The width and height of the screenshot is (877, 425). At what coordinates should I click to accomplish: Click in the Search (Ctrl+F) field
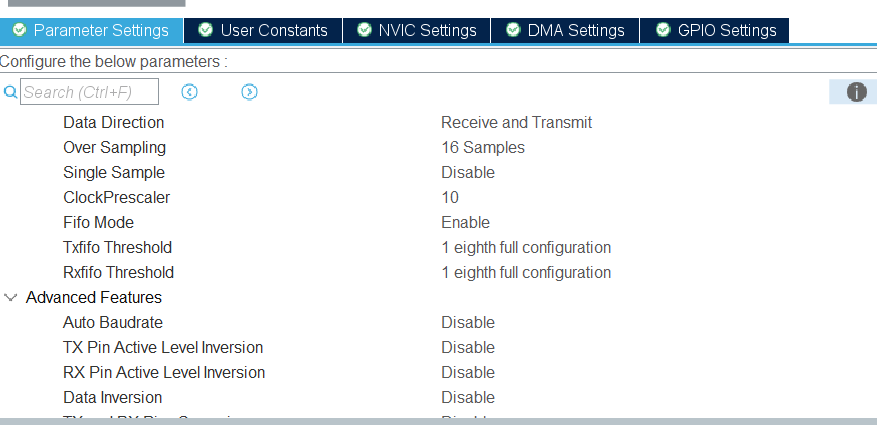point(89,92)
